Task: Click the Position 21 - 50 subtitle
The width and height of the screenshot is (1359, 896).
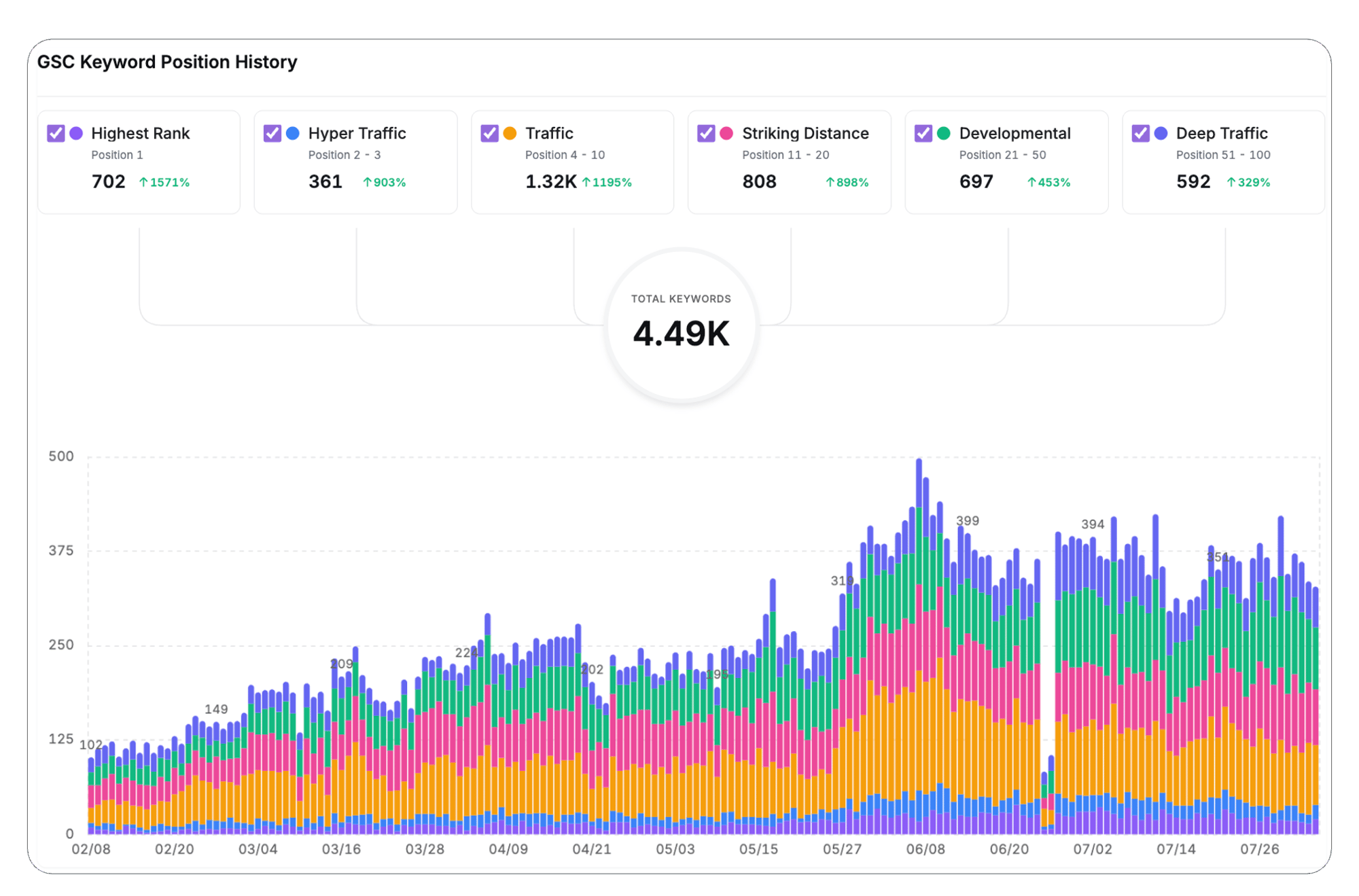Action: 1002,155
